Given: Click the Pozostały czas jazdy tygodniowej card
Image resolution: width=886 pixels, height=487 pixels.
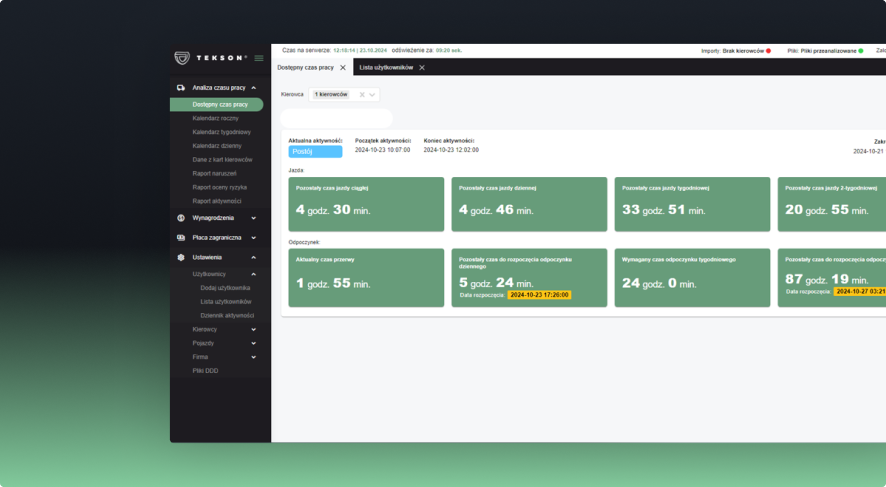Looking at the screenshot, I should point(692,204).
